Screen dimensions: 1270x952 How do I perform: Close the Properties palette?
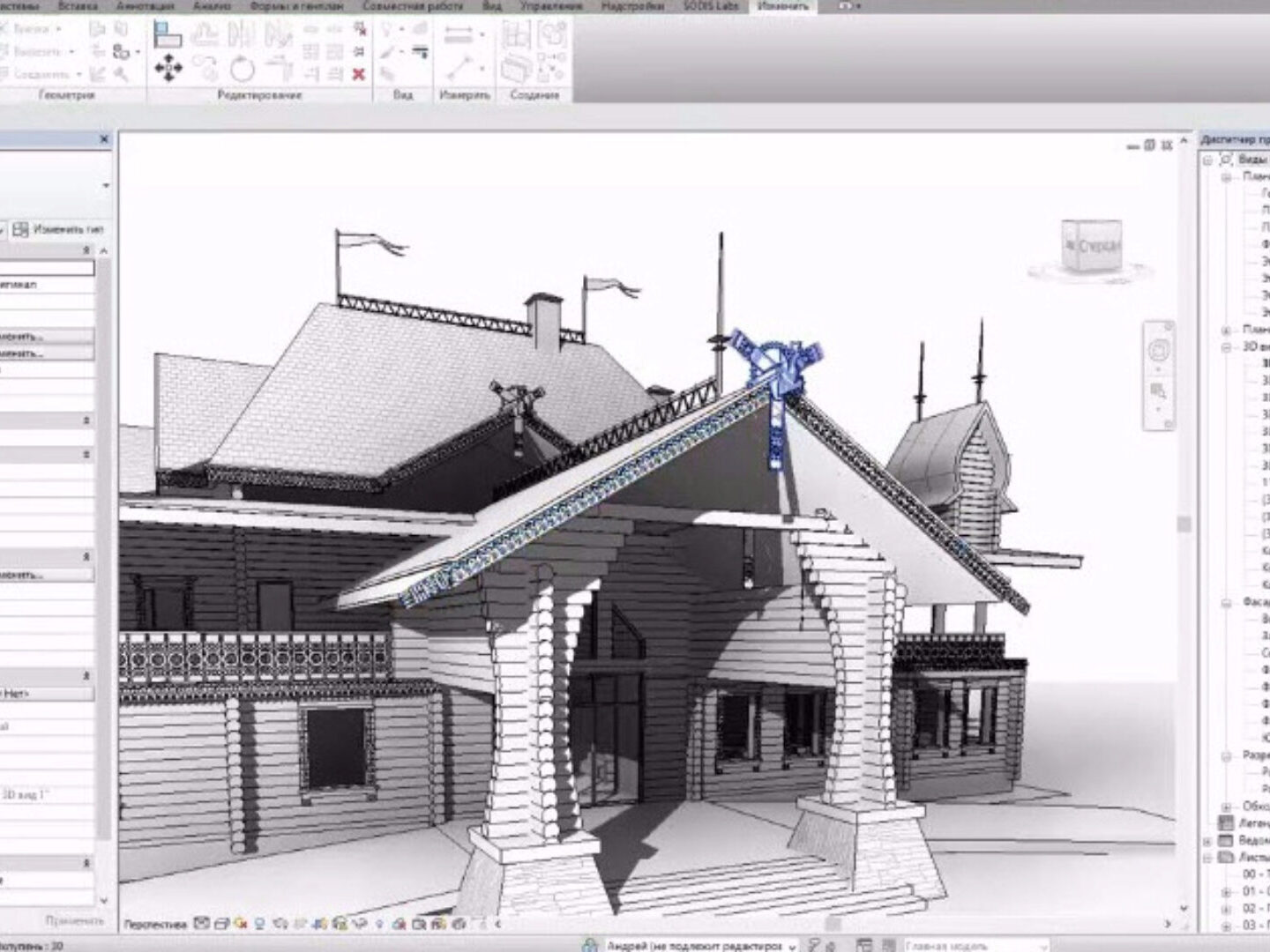click(x=104, y=139)
